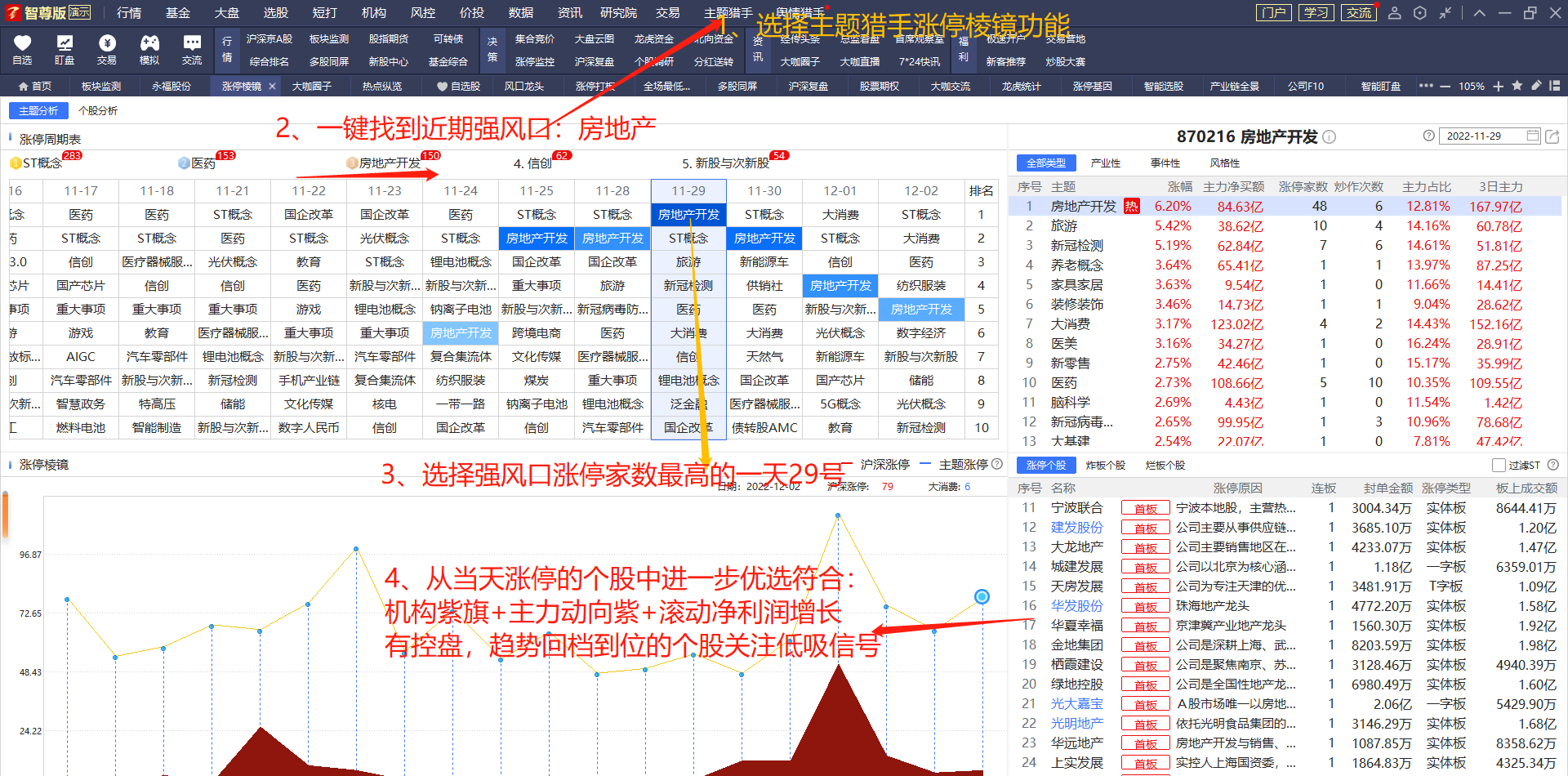Click the help icon next to 过滤ST

1553,465
